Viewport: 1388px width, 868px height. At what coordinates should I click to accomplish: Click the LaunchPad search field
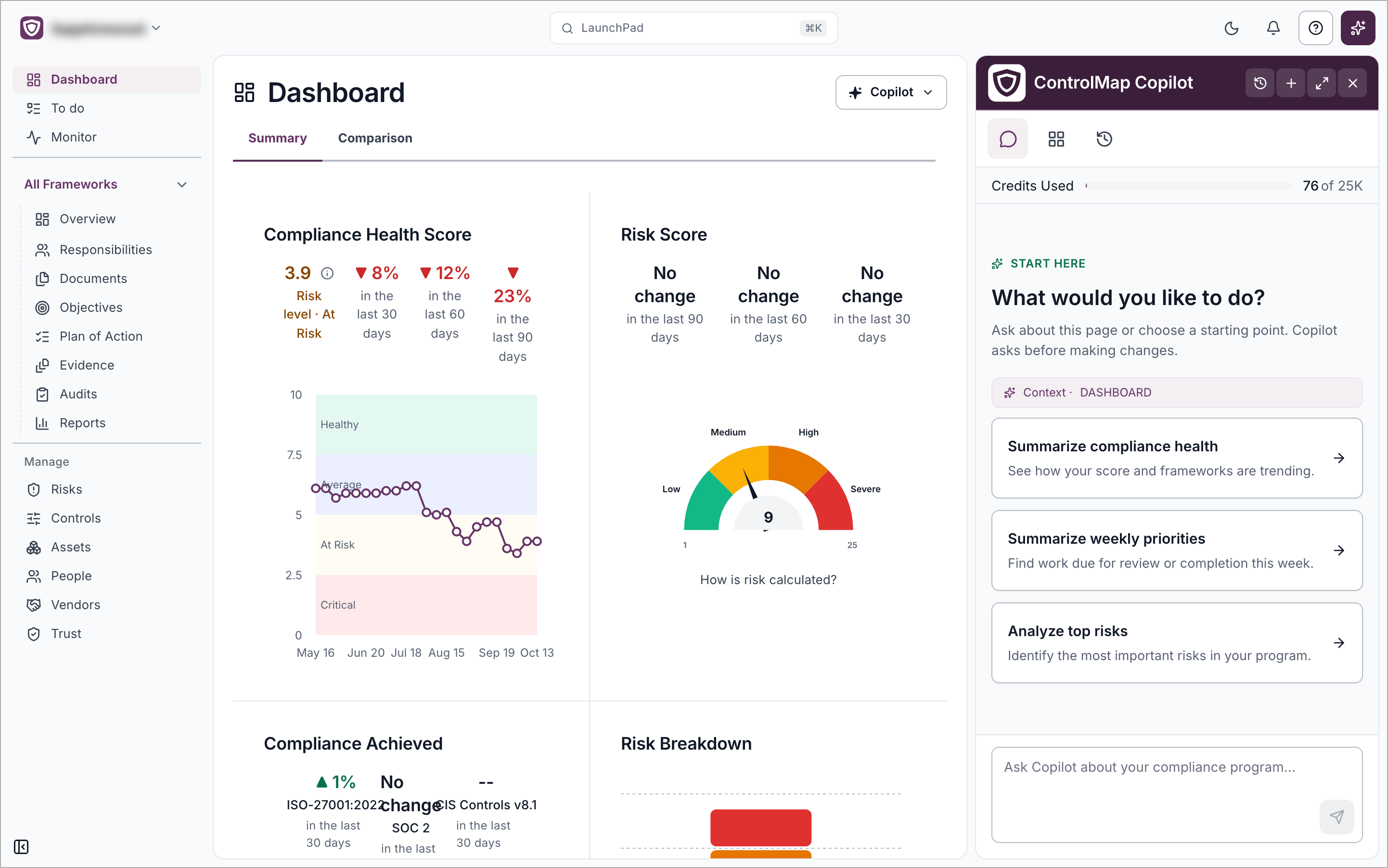(x=694, y=28)
